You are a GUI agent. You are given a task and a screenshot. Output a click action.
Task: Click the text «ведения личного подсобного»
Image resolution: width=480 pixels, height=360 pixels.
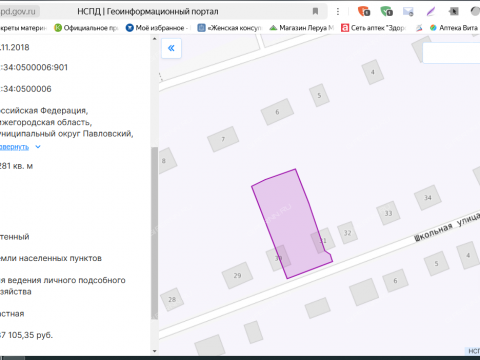66,280
